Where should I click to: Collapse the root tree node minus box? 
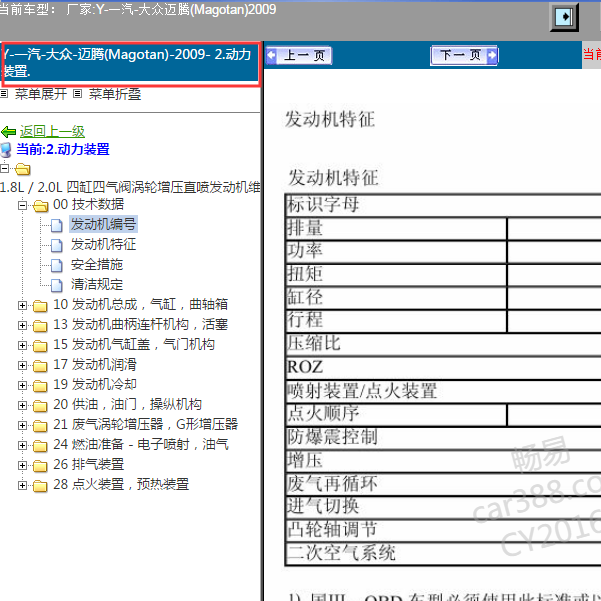click(4, 168)
